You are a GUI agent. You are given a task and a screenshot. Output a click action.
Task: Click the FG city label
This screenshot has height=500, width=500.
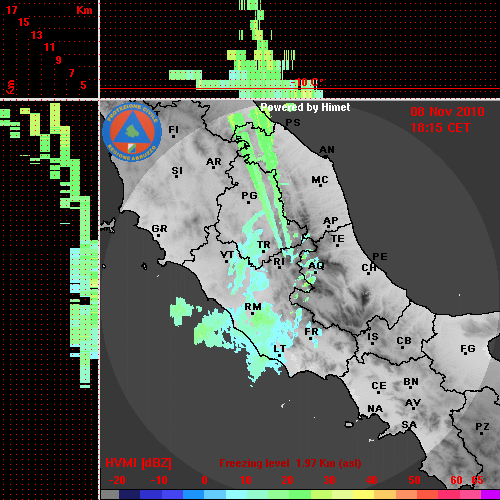click(x=468, y=349)
